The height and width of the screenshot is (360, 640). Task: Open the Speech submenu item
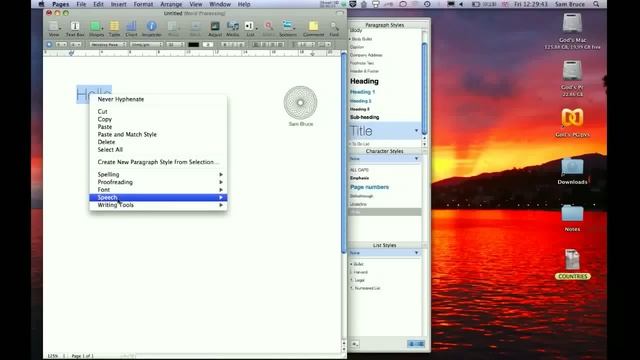158,198
